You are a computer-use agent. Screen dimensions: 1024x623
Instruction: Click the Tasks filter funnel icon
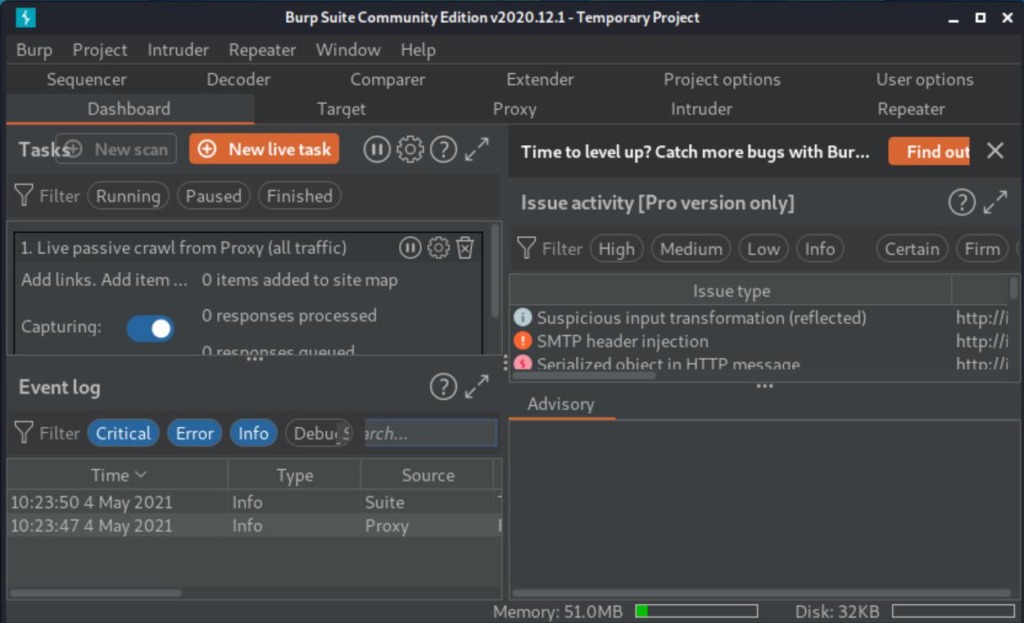(24, 195)
